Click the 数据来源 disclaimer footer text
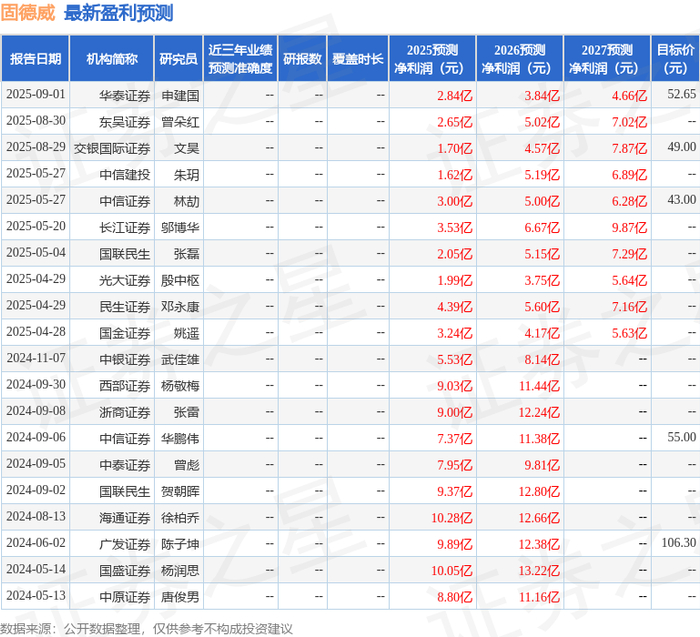The image size is (700, 637). [x=146, y=629]
